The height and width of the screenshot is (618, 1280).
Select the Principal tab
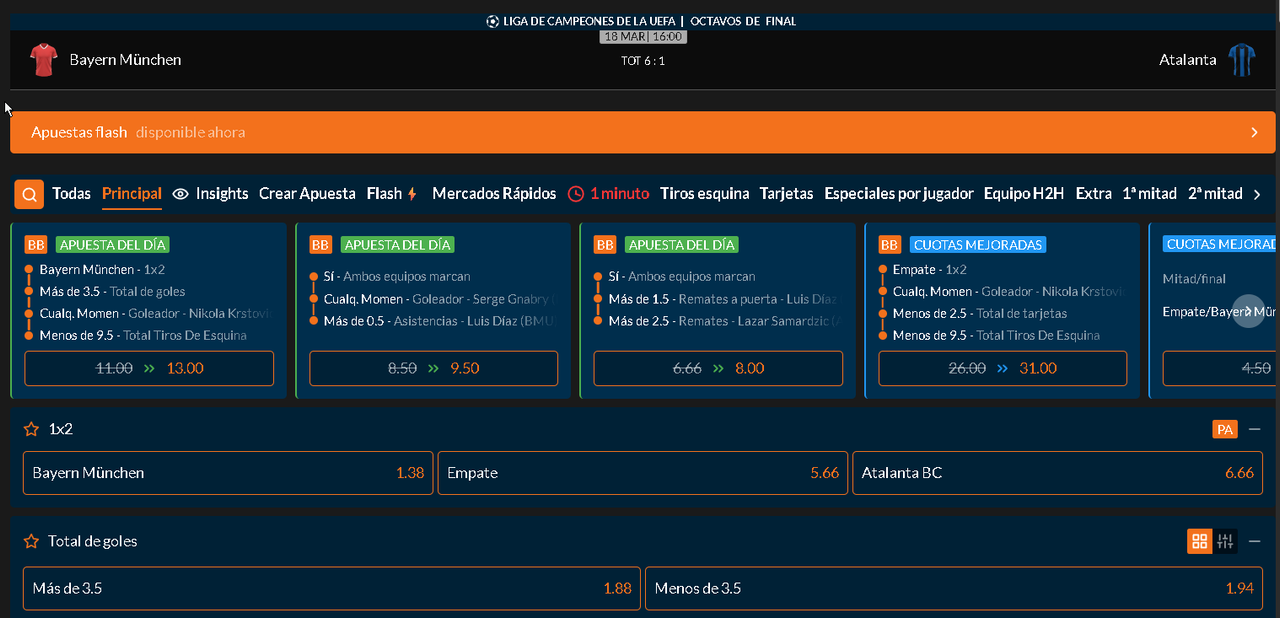[x=132, y=194]
